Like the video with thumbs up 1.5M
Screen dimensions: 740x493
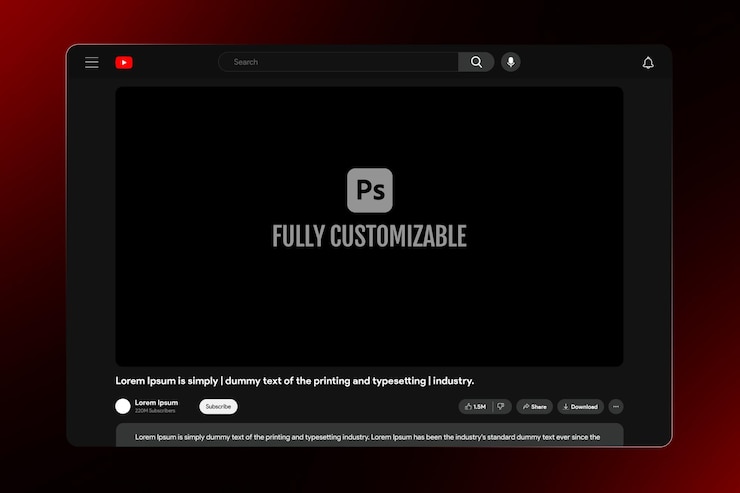475,406
